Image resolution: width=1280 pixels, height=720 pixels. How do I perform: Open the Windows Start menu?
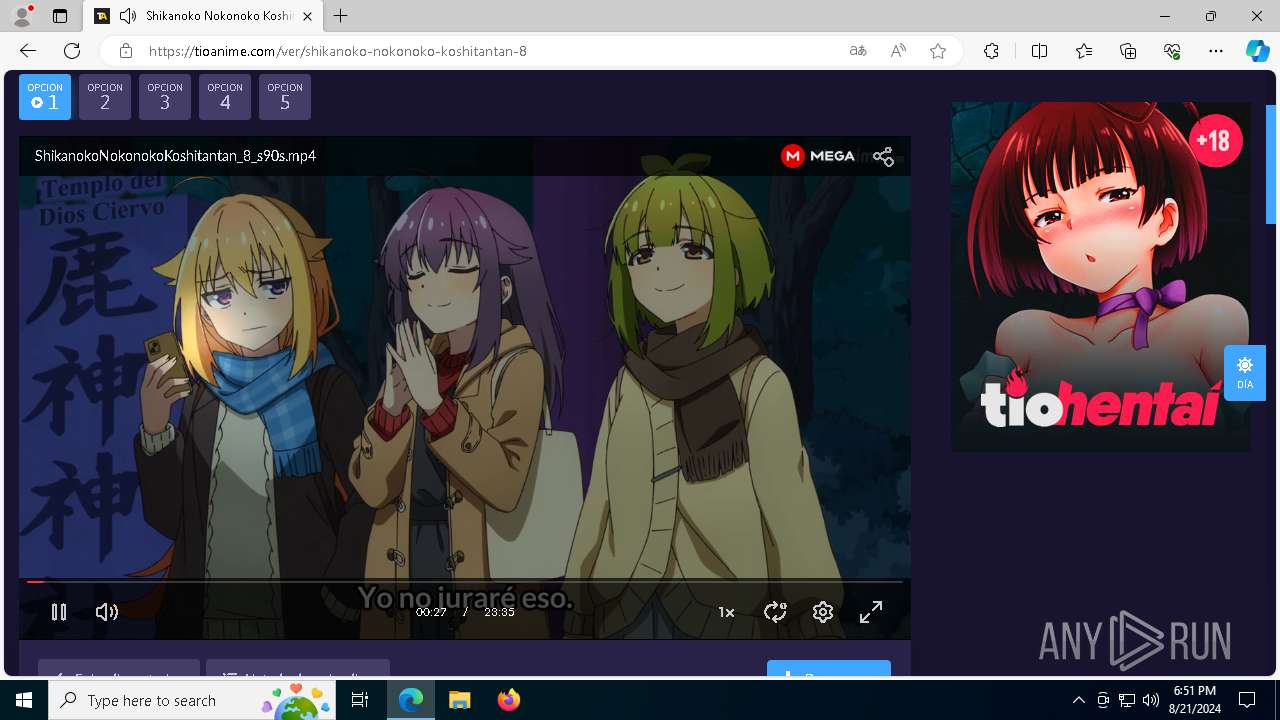click(24, 700)
